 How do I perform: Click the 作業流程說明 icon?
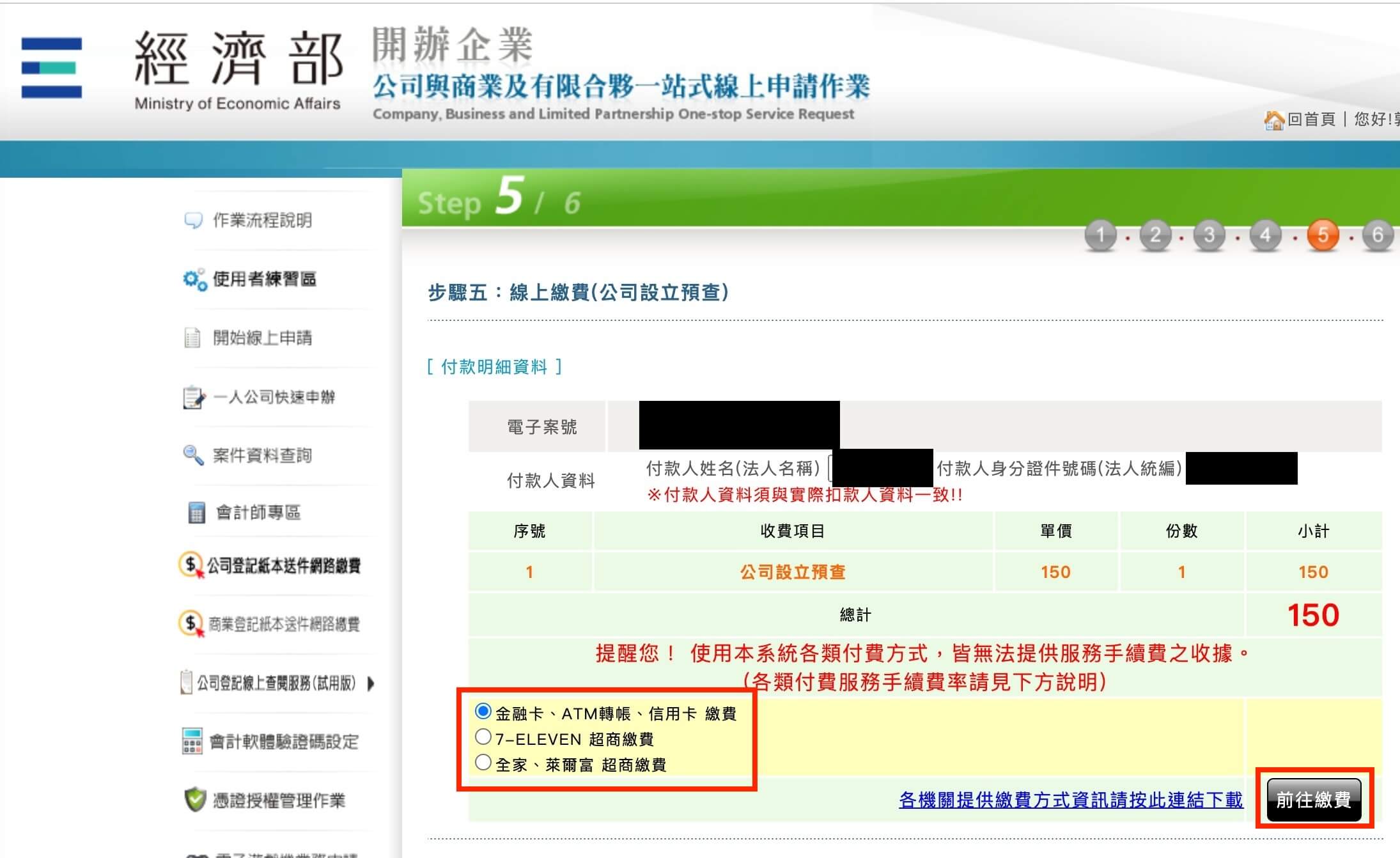coord(191,218)
